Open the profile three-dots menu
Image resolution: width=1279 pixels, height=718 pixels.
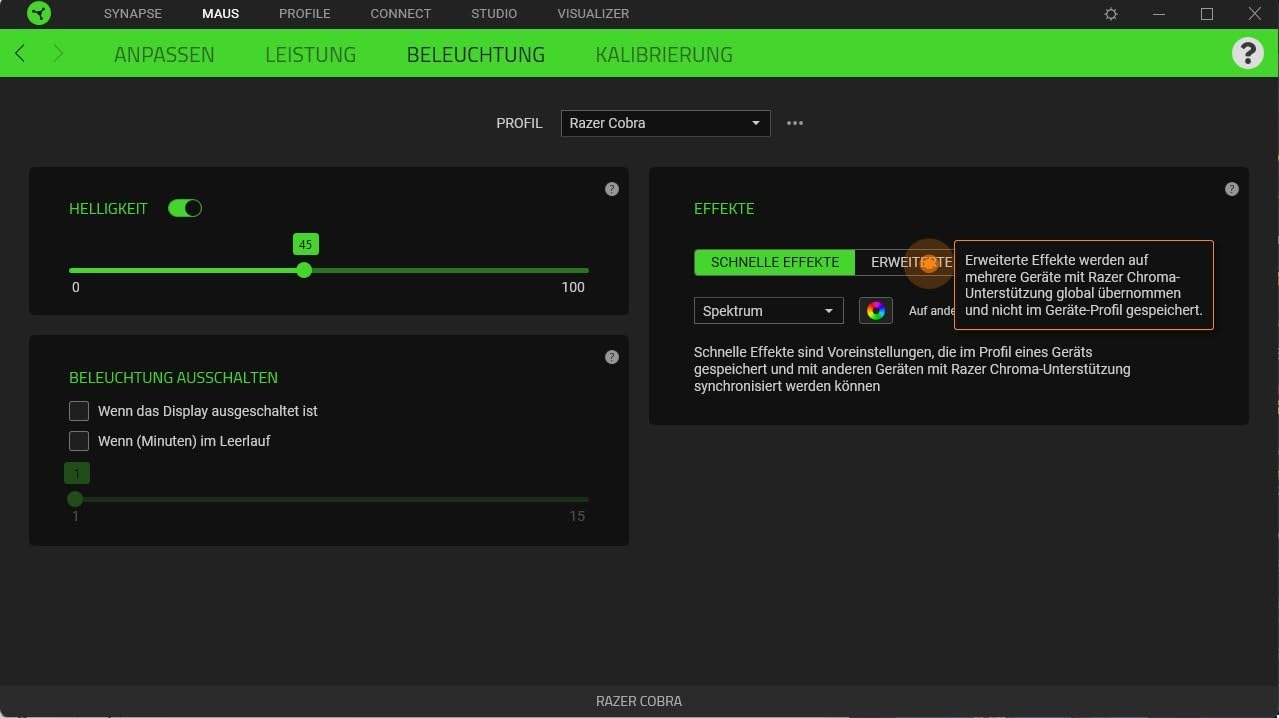point(795,123)
